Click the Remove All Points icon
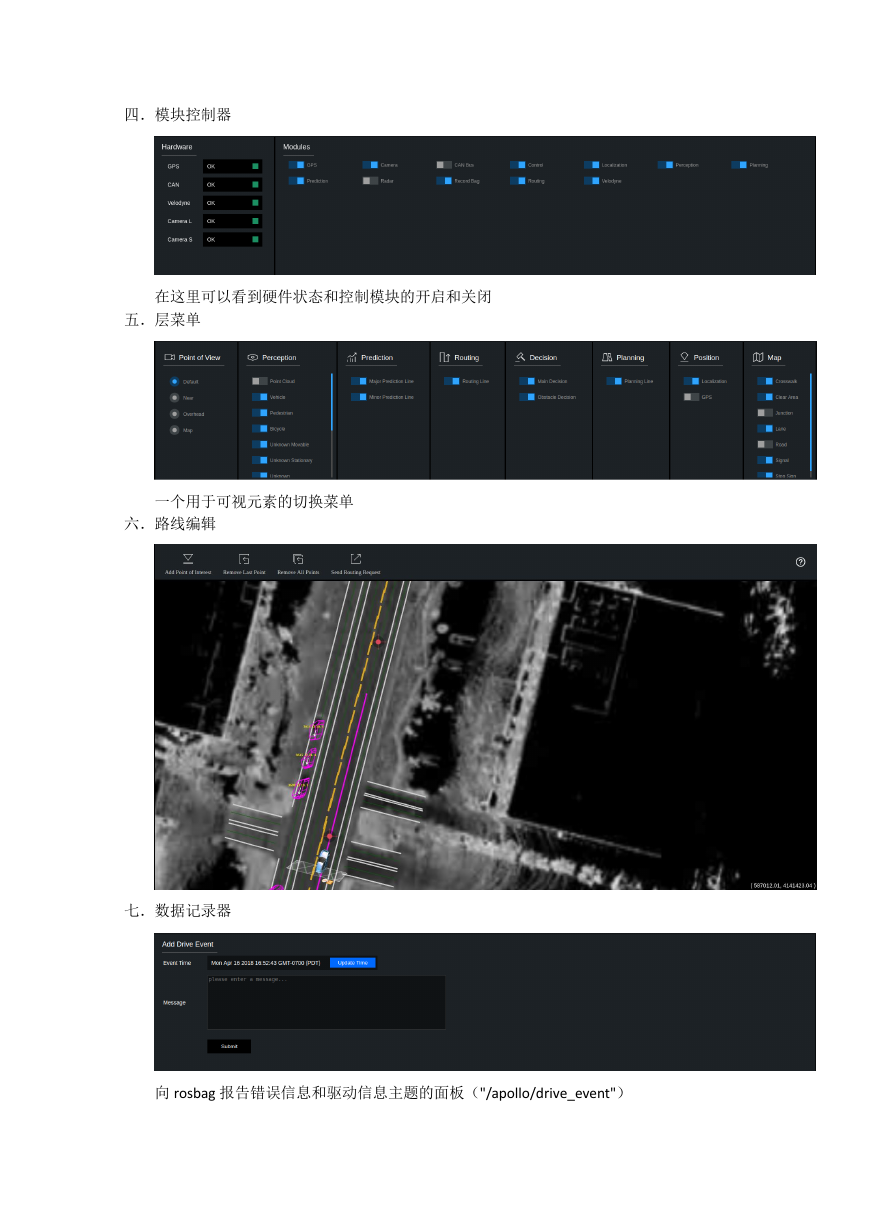 pos(298,559)
